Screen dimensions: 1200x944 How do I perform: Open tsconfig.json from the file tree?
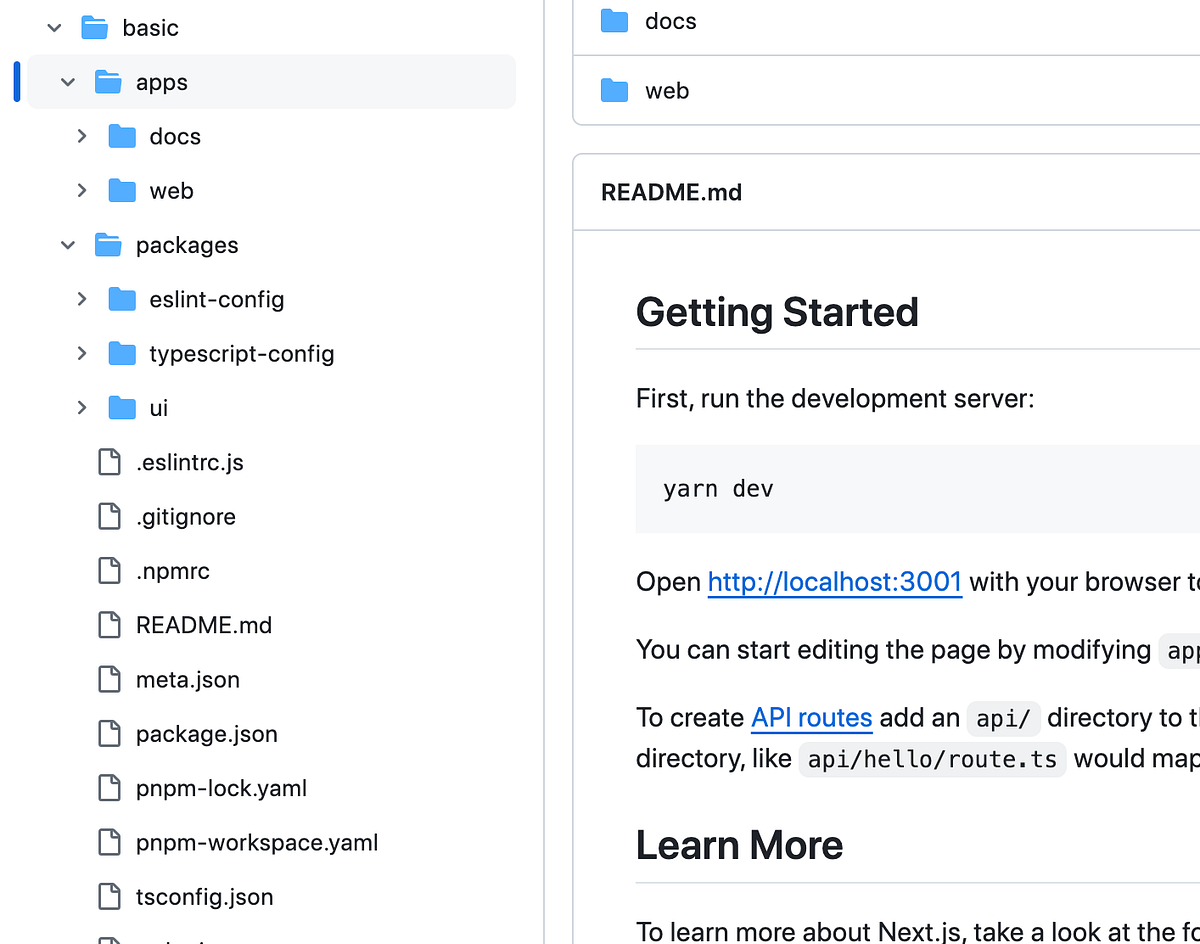[204, 897]
